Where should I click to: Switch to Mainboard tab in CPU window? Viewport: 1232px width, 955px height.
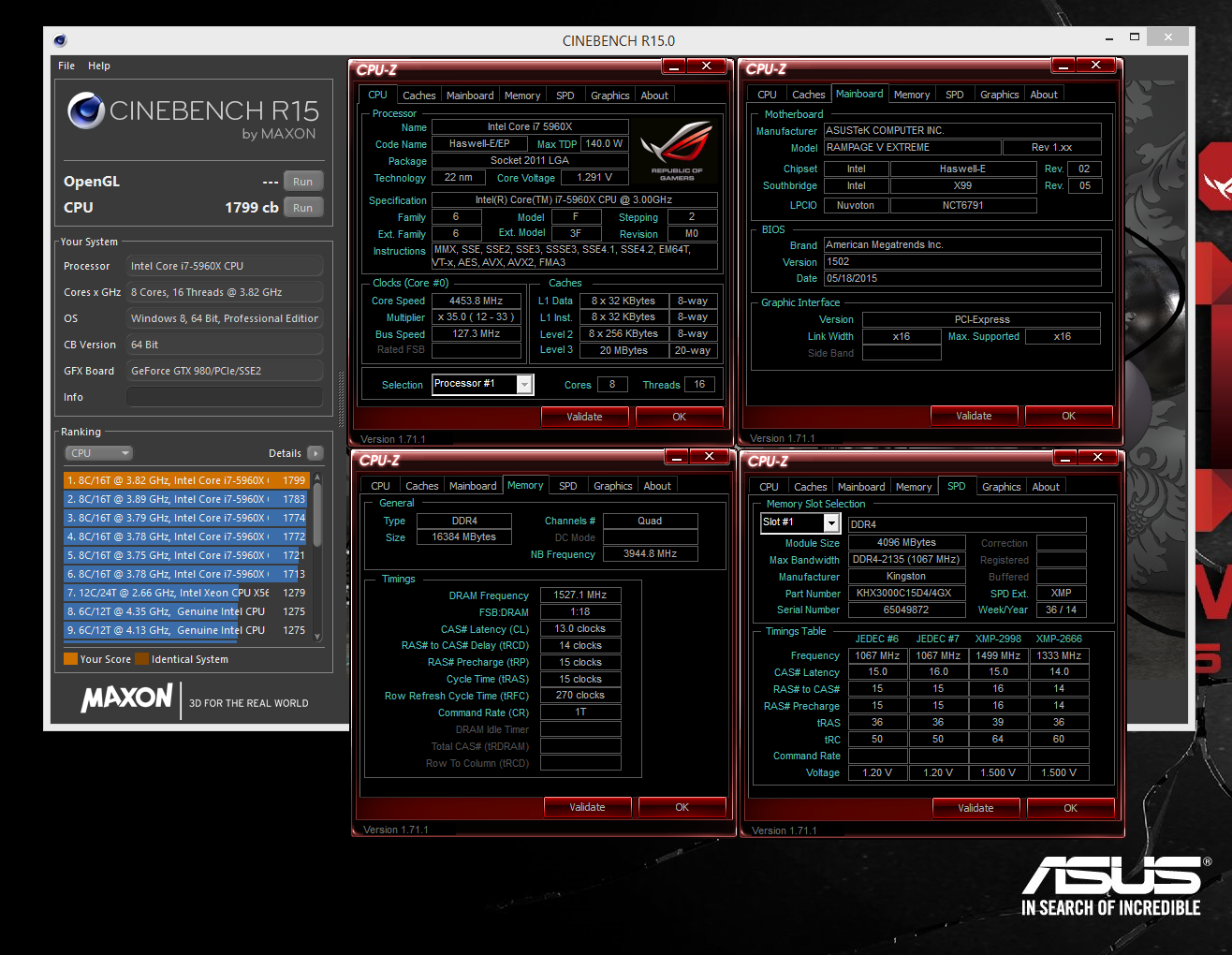coord(470,95)
